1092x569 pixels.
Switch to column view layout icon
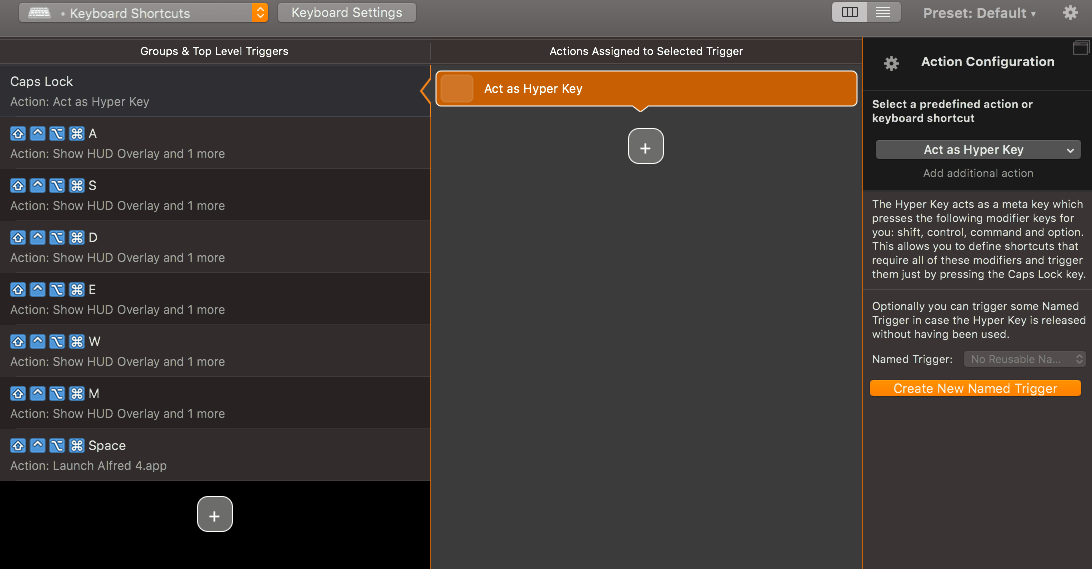click(x=850, y=13)
